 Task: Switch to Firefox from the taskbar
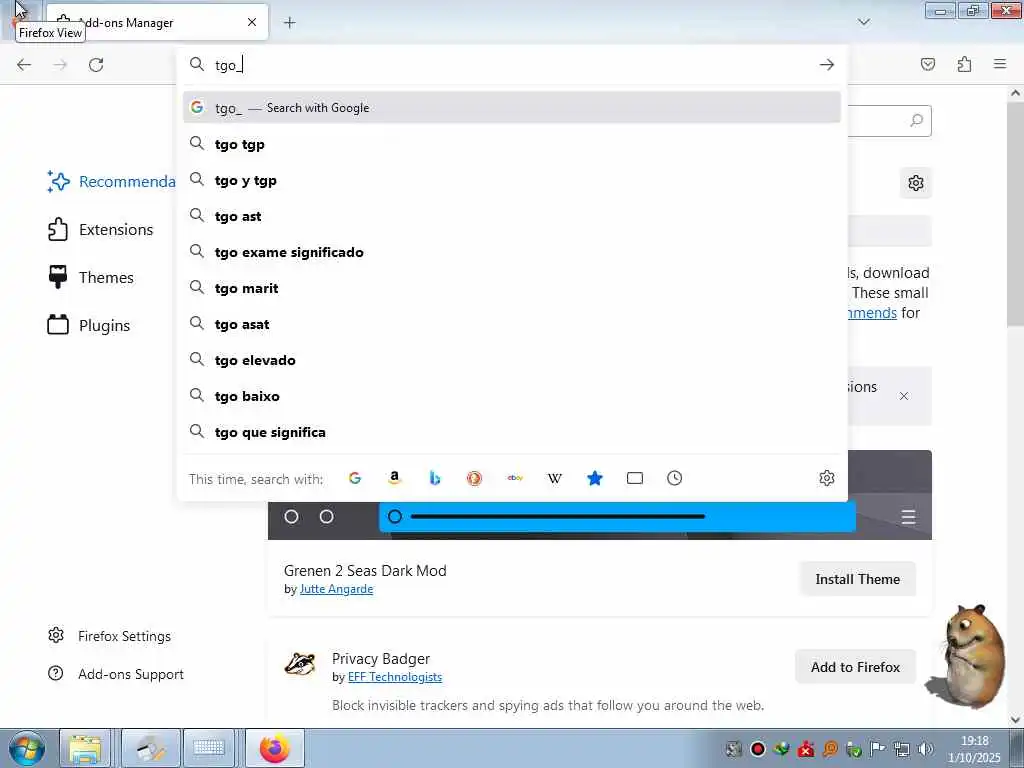(274, 748)
